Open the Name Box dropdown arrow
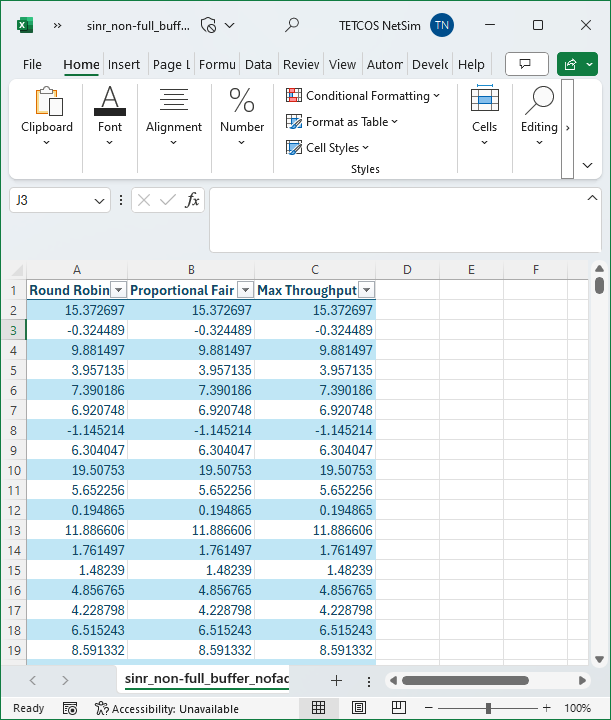Image resolution: width=611 pixels, height=720 pixels. click(x=99, y=201)
